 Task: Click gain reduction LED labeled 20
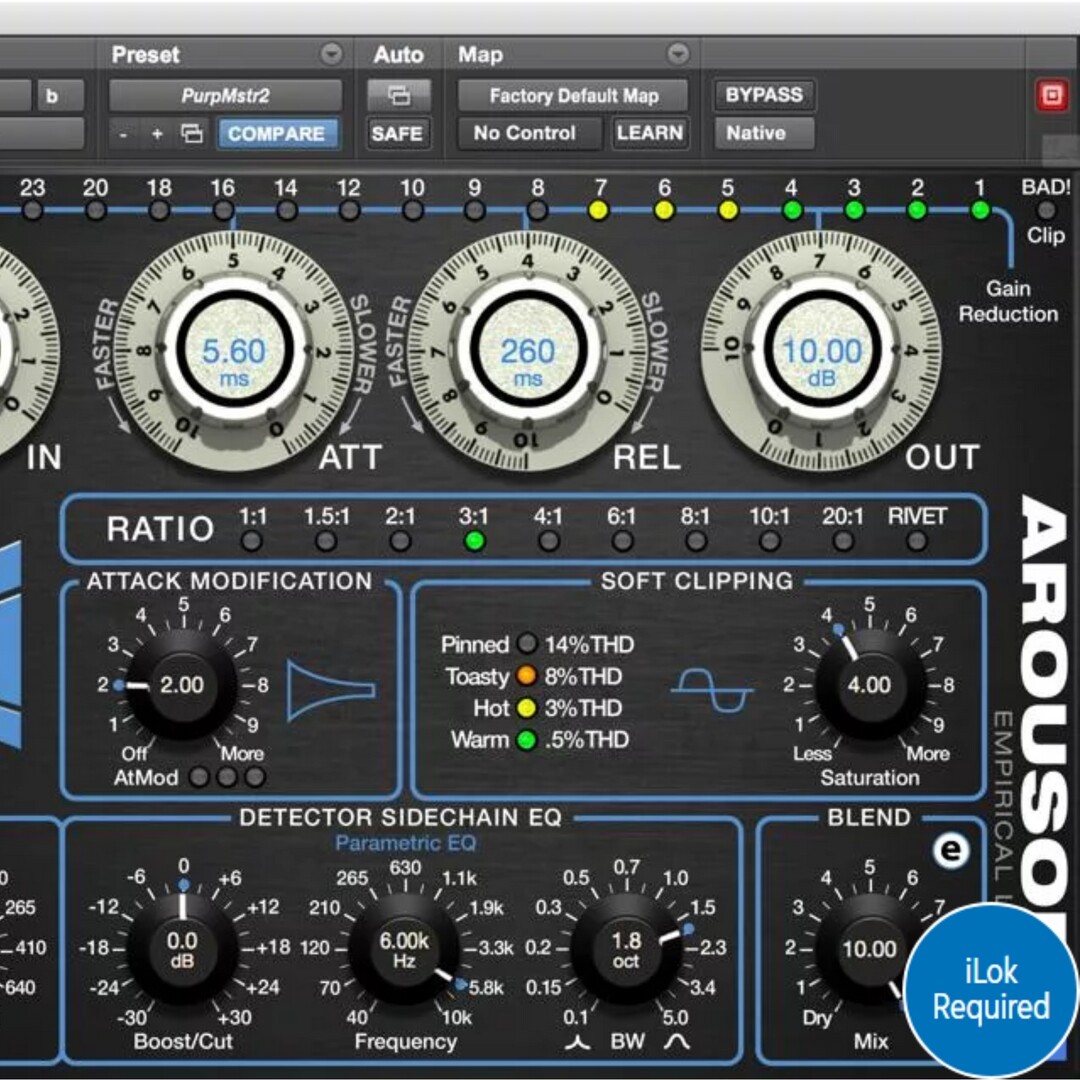coord(96,210)
